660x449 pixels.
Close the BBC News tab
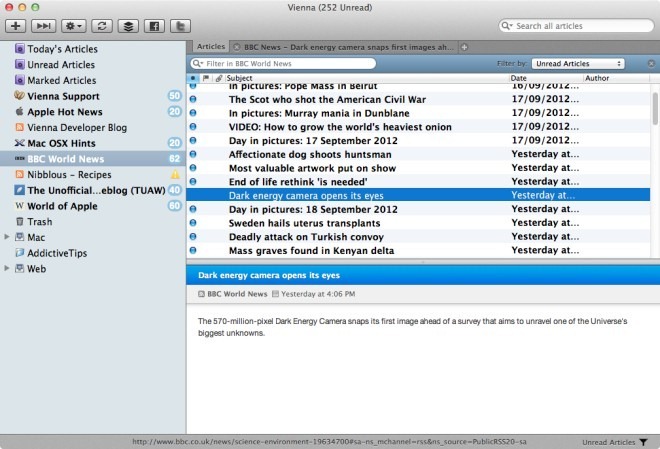pos(237,47)
